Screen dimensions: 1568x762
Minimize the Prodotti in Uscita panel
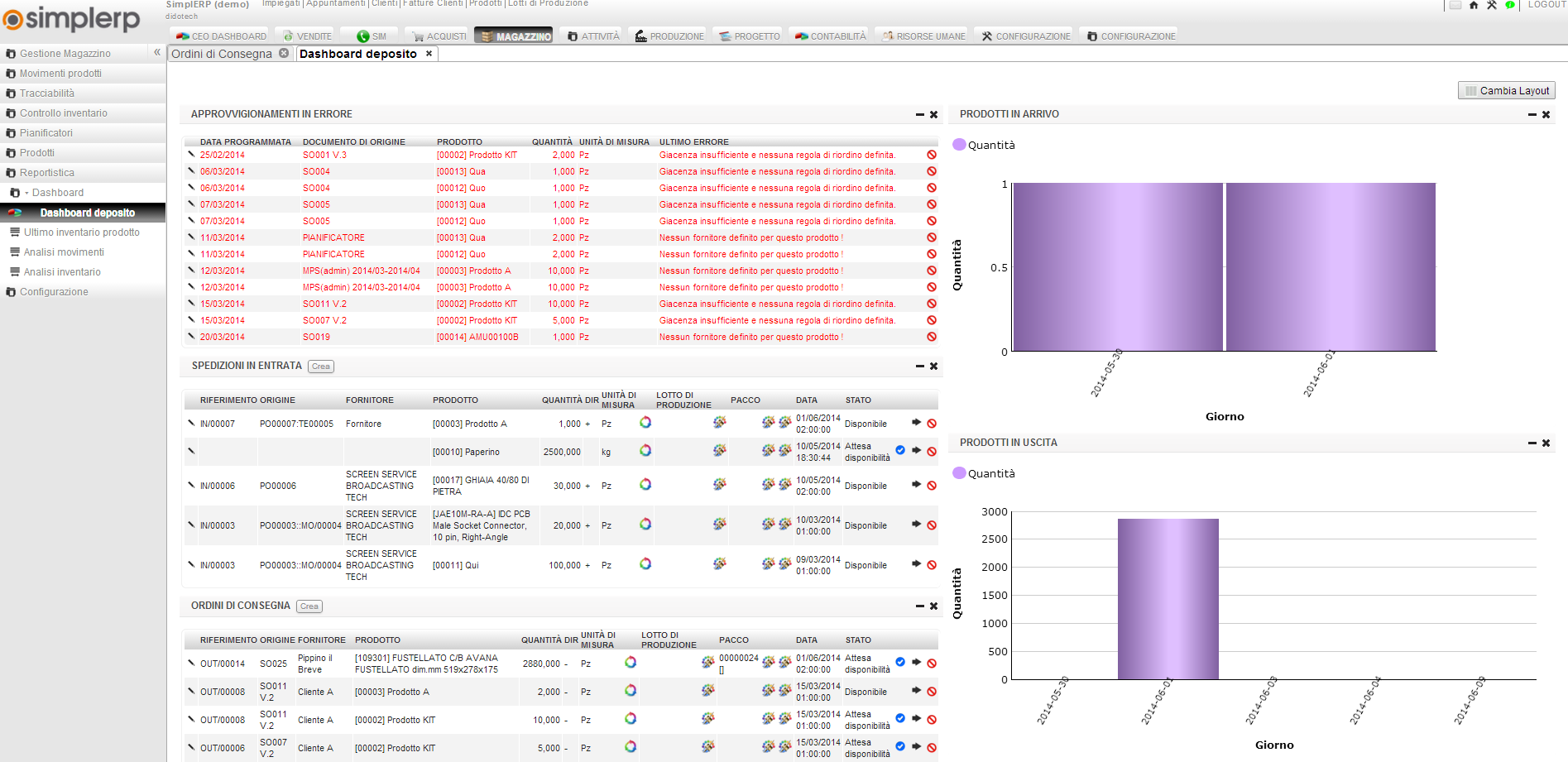tap(1532, 443)
